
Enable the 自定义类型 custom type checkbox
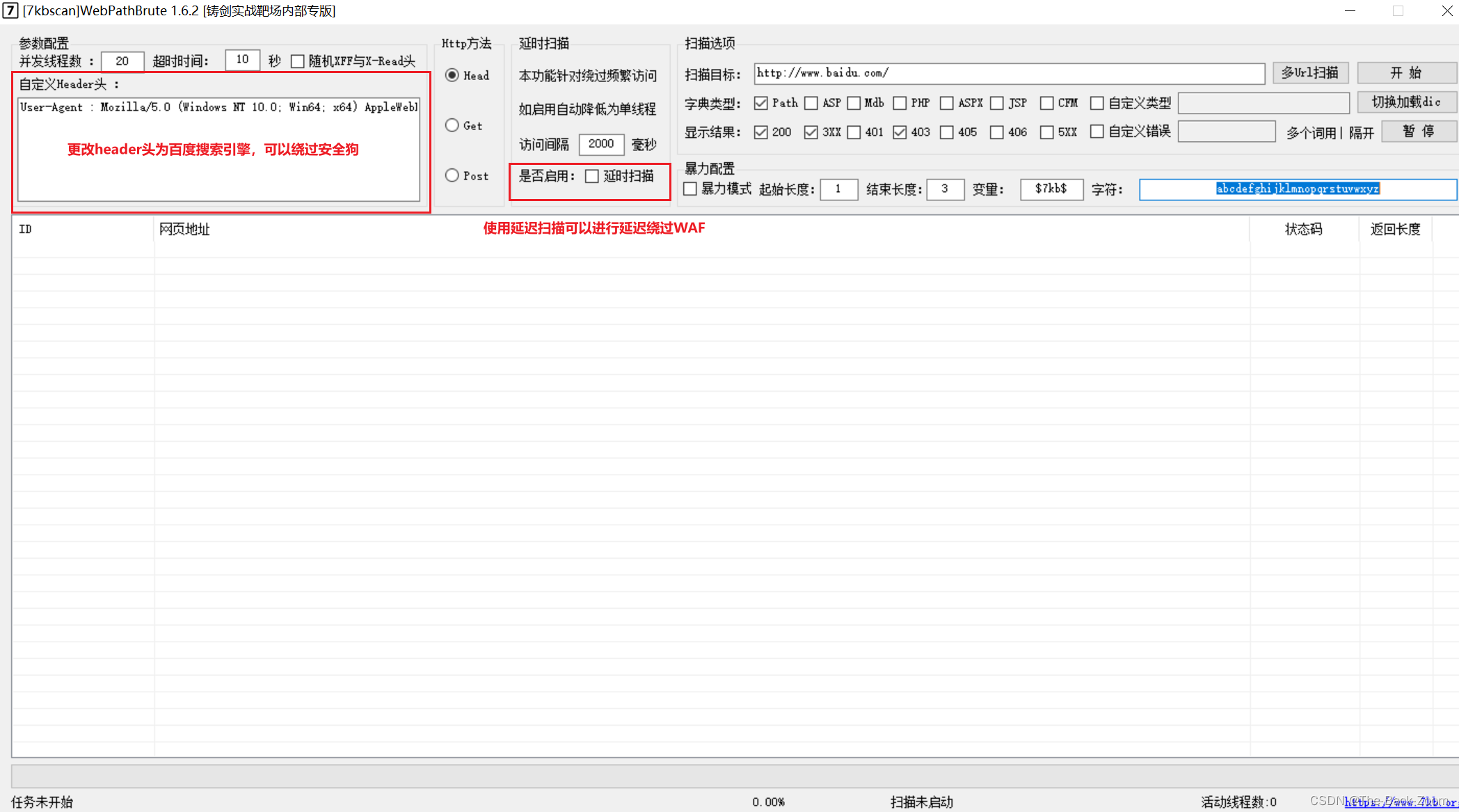1097,103
